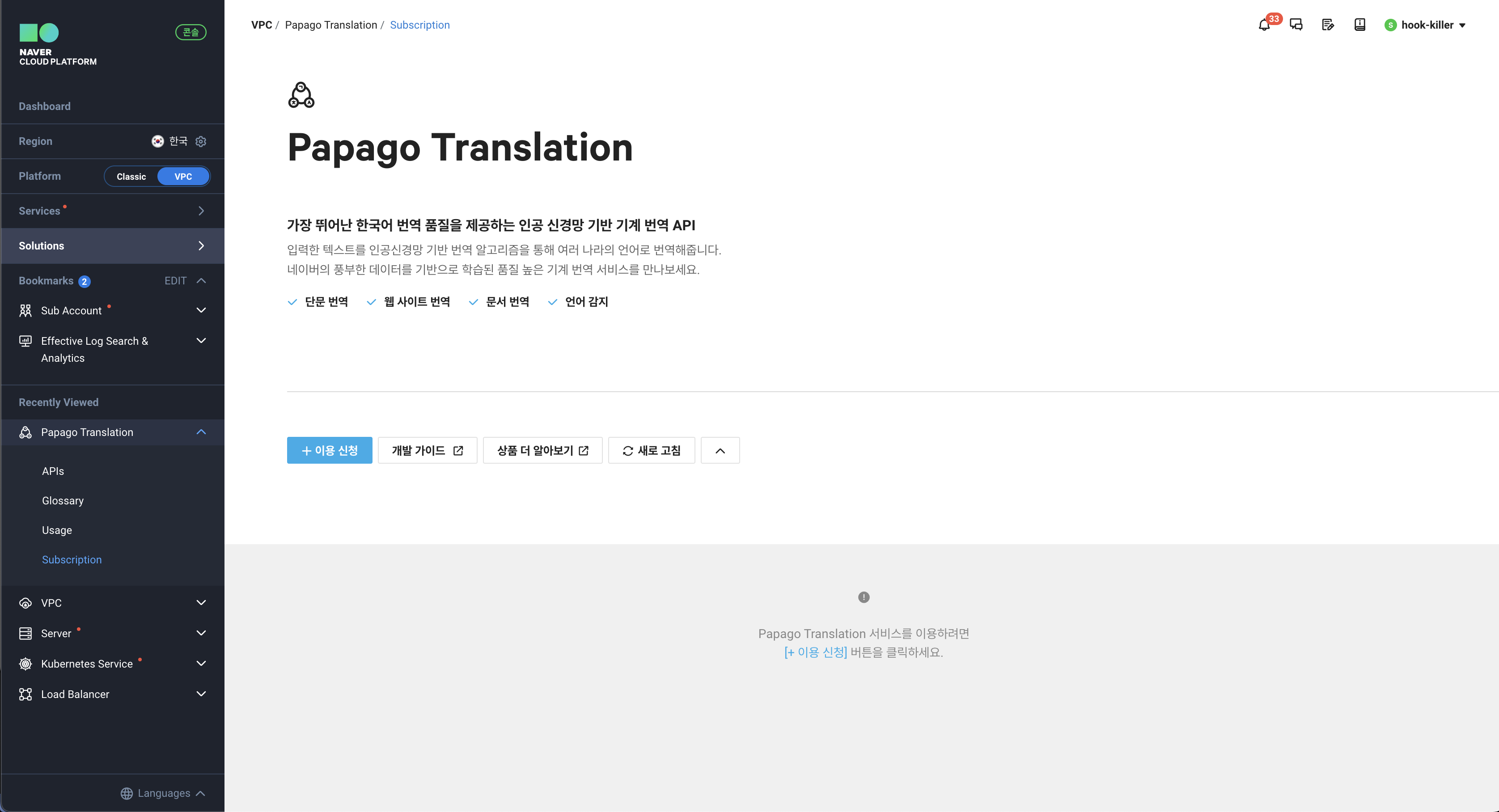Click the chat support icon in header

tap(1296, 25)
